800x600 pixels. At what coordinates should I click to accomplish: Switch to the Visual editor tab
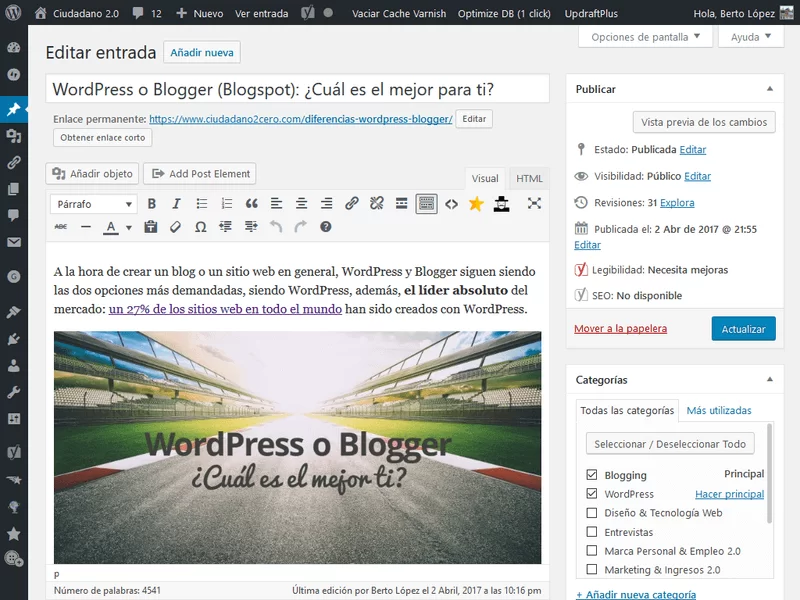point(485,179)
